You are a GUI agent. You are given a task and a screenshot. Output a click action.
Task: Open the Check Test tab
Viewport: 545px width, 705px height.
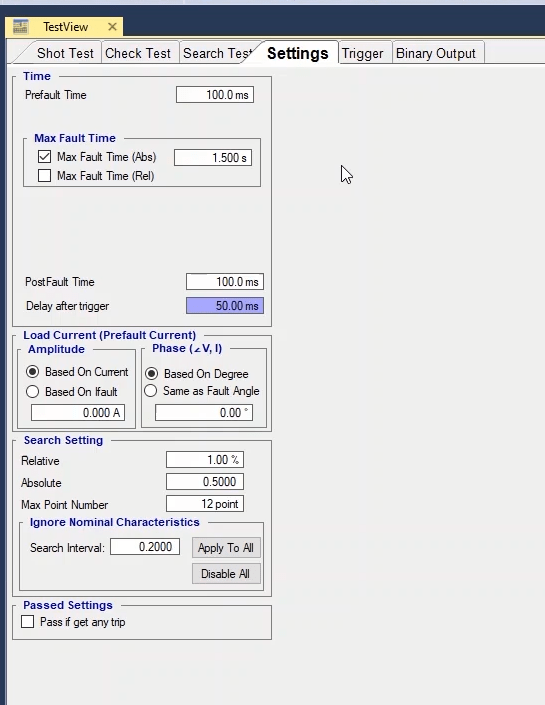point(138,53)
